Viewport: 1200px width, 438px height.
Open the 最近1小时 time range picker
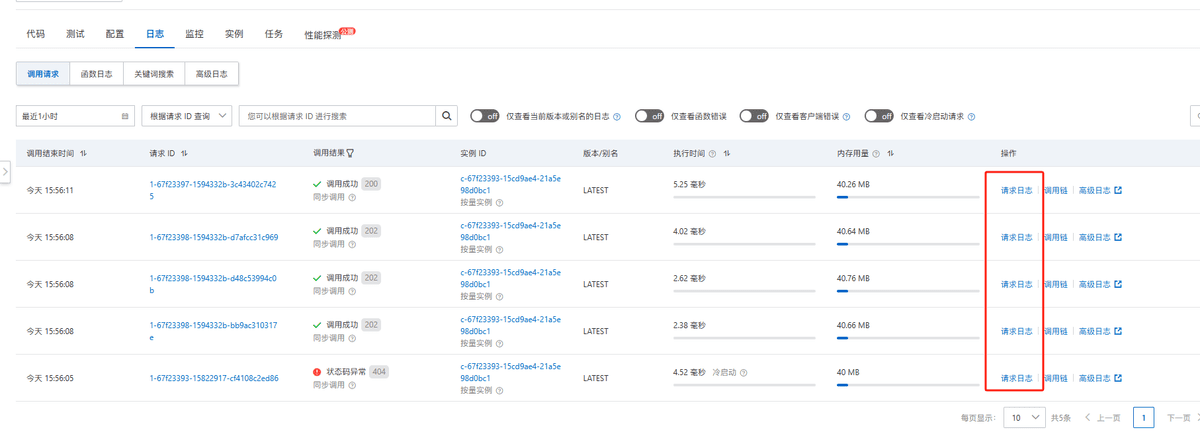coord(76,116)
